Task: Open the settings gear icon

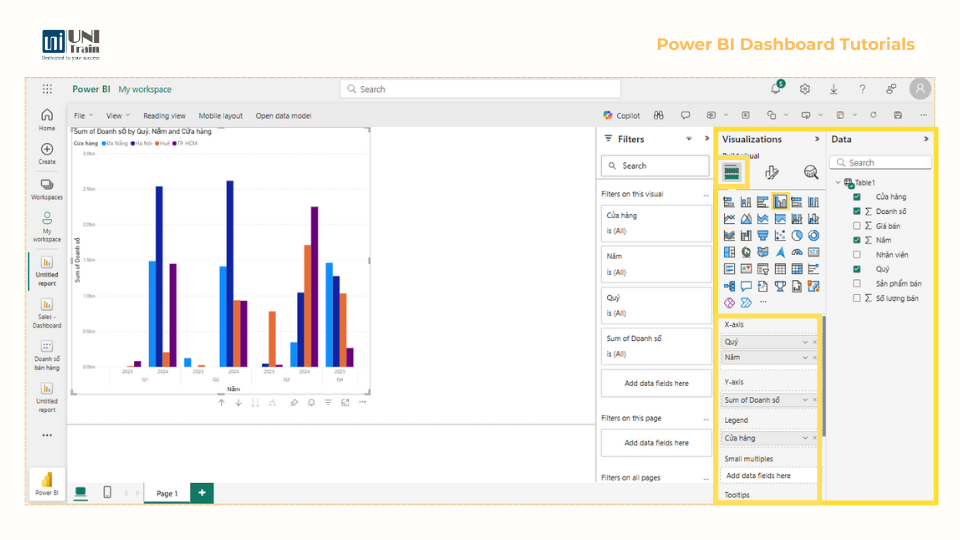Action: (804, 89)
